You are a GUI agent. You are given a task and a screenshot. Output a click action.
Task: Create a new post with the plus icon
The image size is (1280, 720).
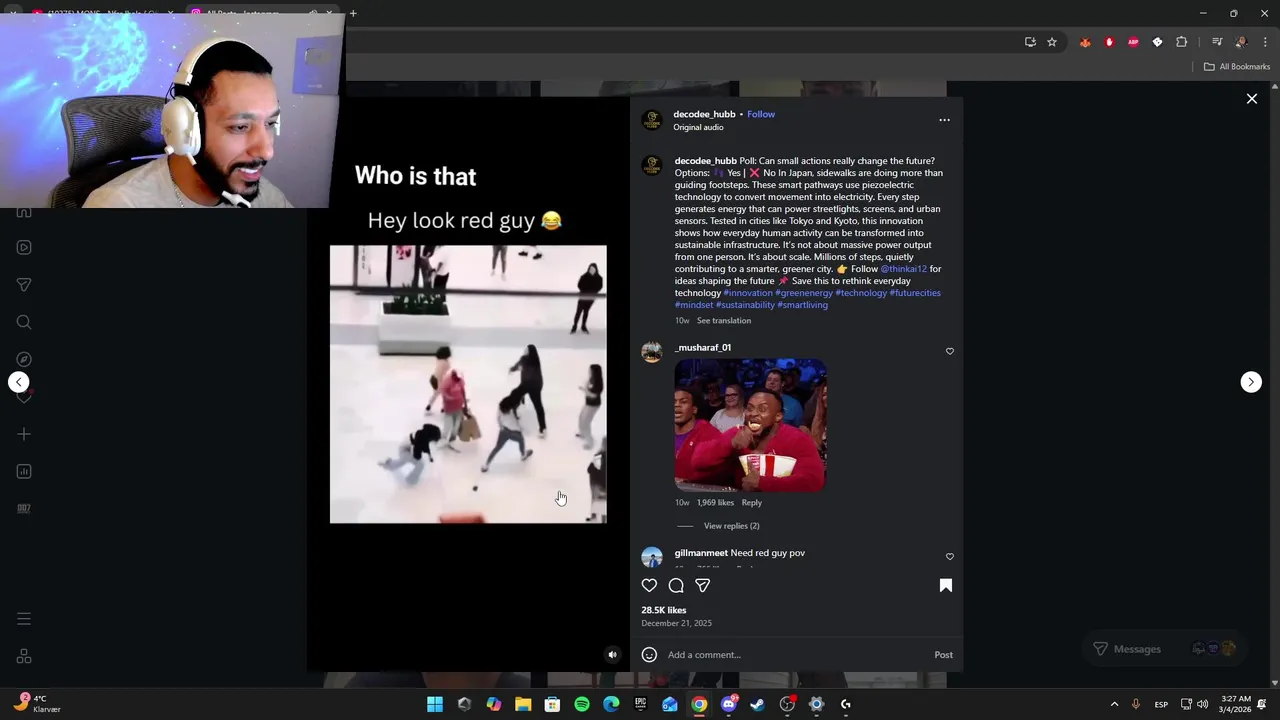(24, 434)
